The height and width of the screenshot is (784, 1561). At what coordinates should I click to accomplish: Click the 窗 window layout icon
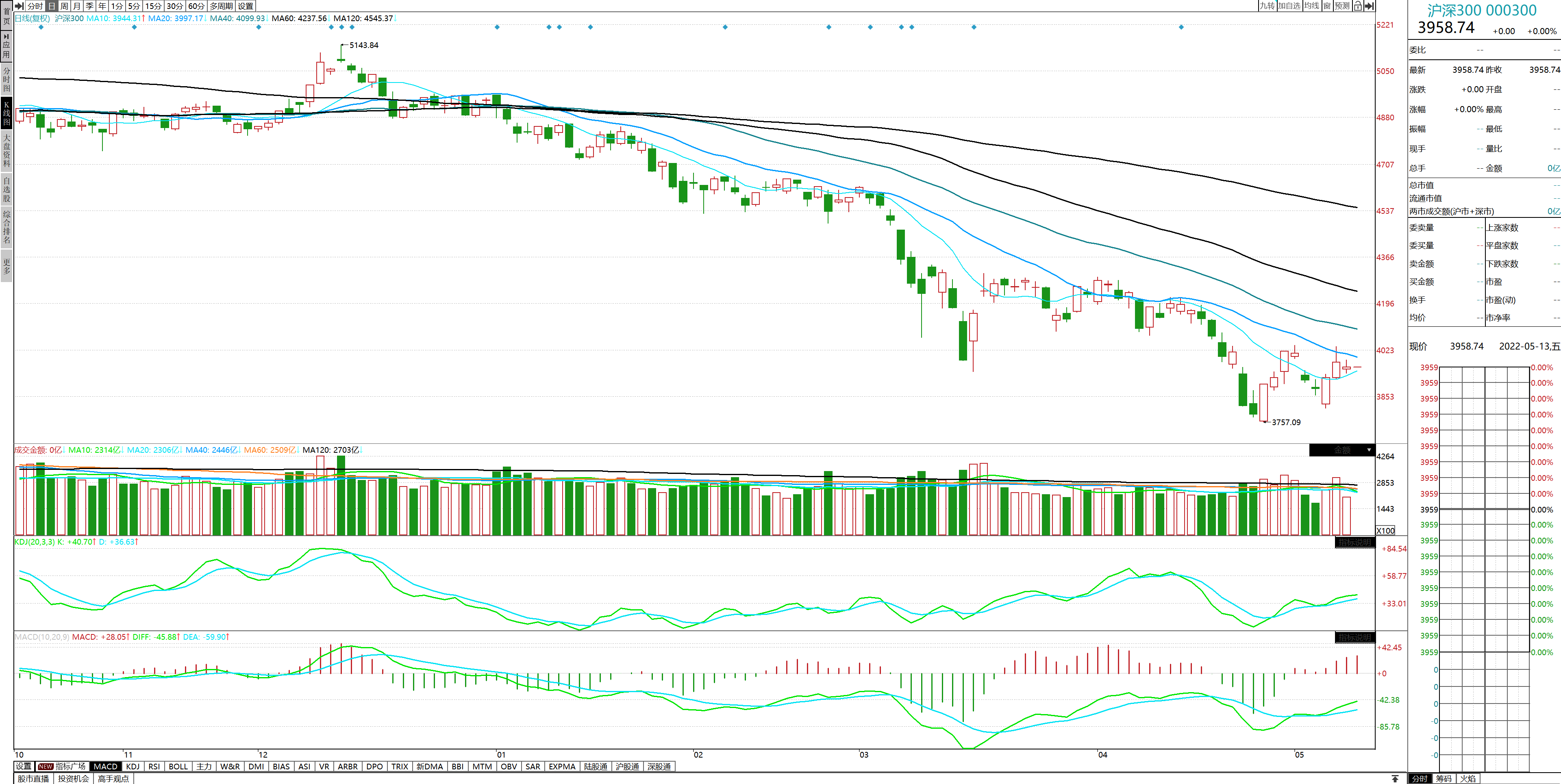1327,6
